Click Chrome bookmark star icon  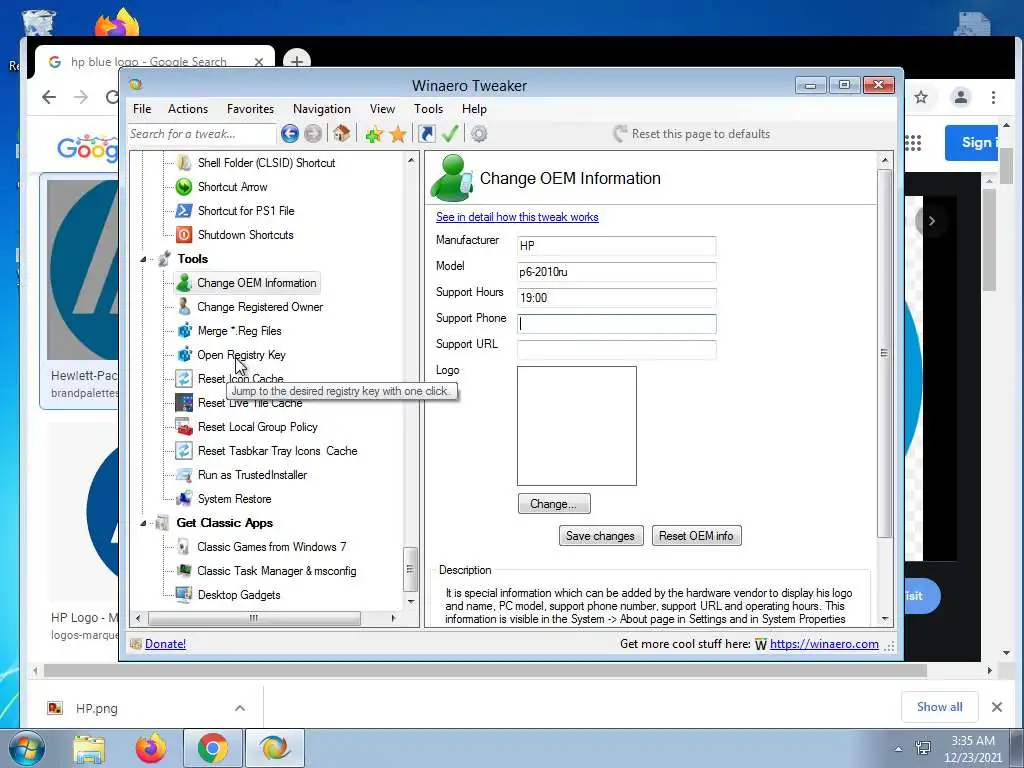click(x=921, y=97)
